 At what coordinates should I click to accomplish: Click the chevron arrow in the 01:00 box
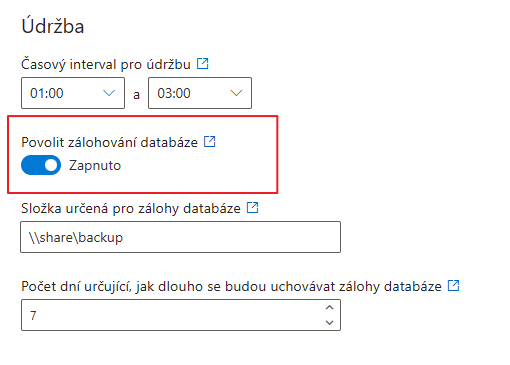pyautogui.click(x=109, y=93)
